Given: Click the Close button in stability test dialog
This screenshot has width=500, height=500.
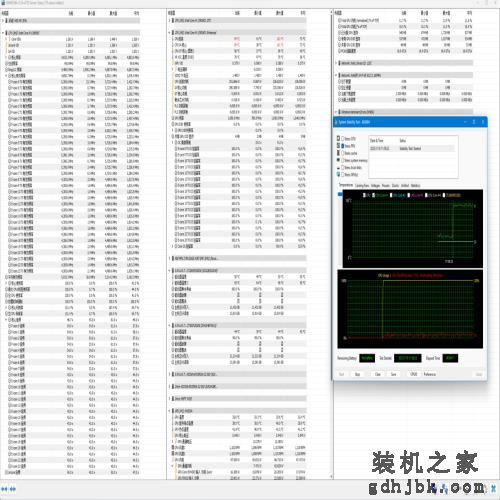Looking at the screenshot, I should (x=479, y=374).
